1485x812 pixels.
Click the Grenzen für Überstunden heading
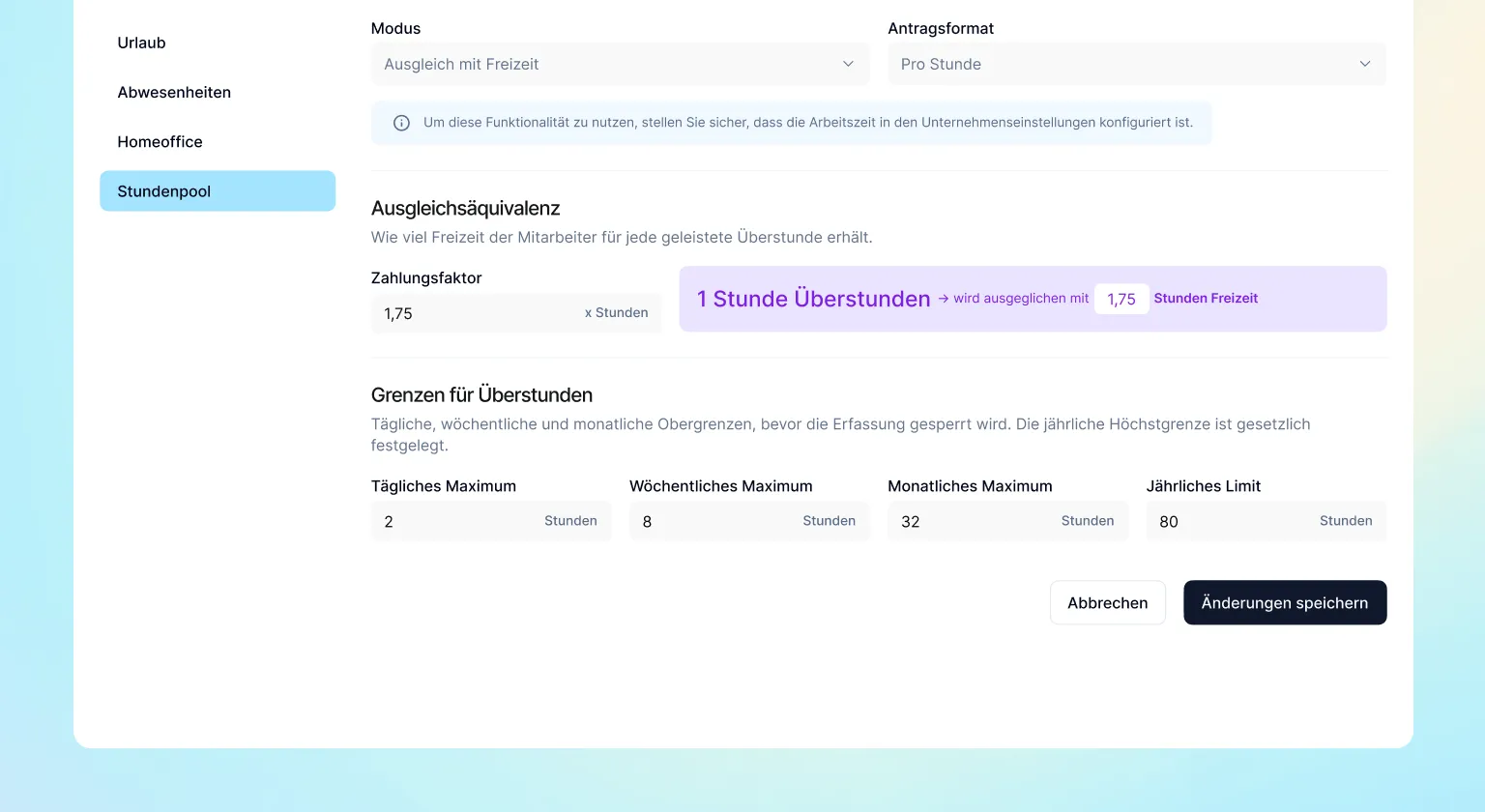coord(481,394)
